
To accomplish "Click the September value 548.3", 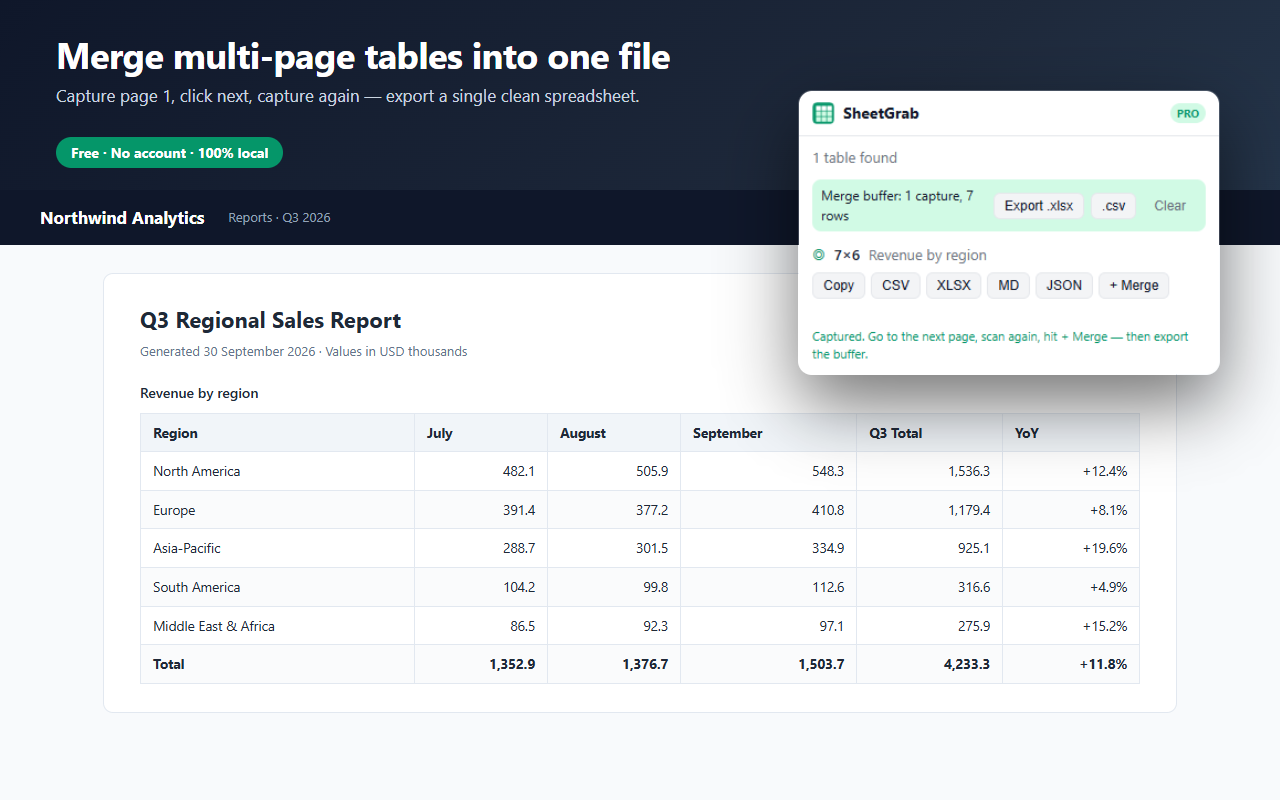I will [x=828, y=471].
